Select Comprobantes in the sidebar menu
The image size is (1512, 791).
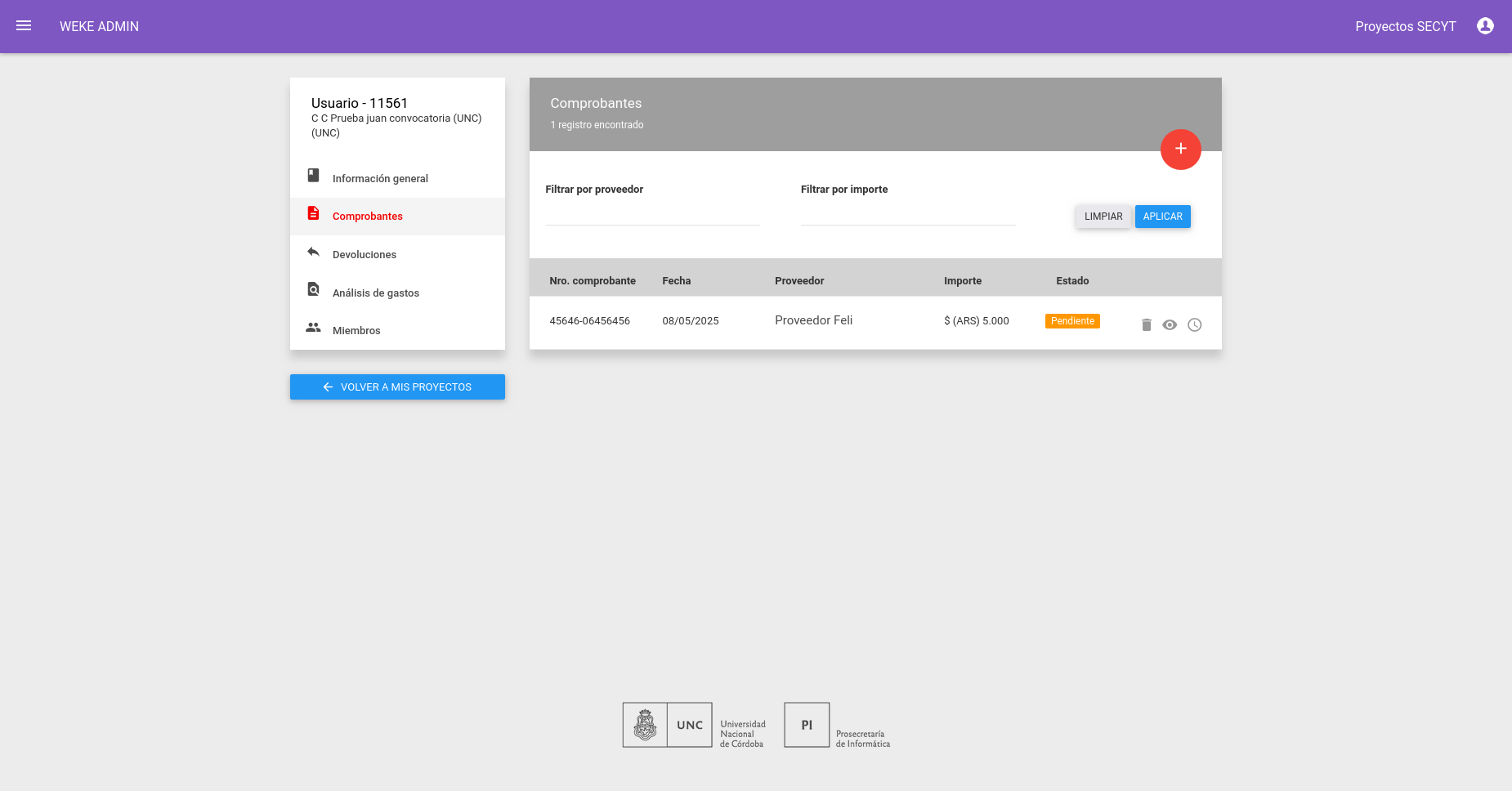click(397, 217)
